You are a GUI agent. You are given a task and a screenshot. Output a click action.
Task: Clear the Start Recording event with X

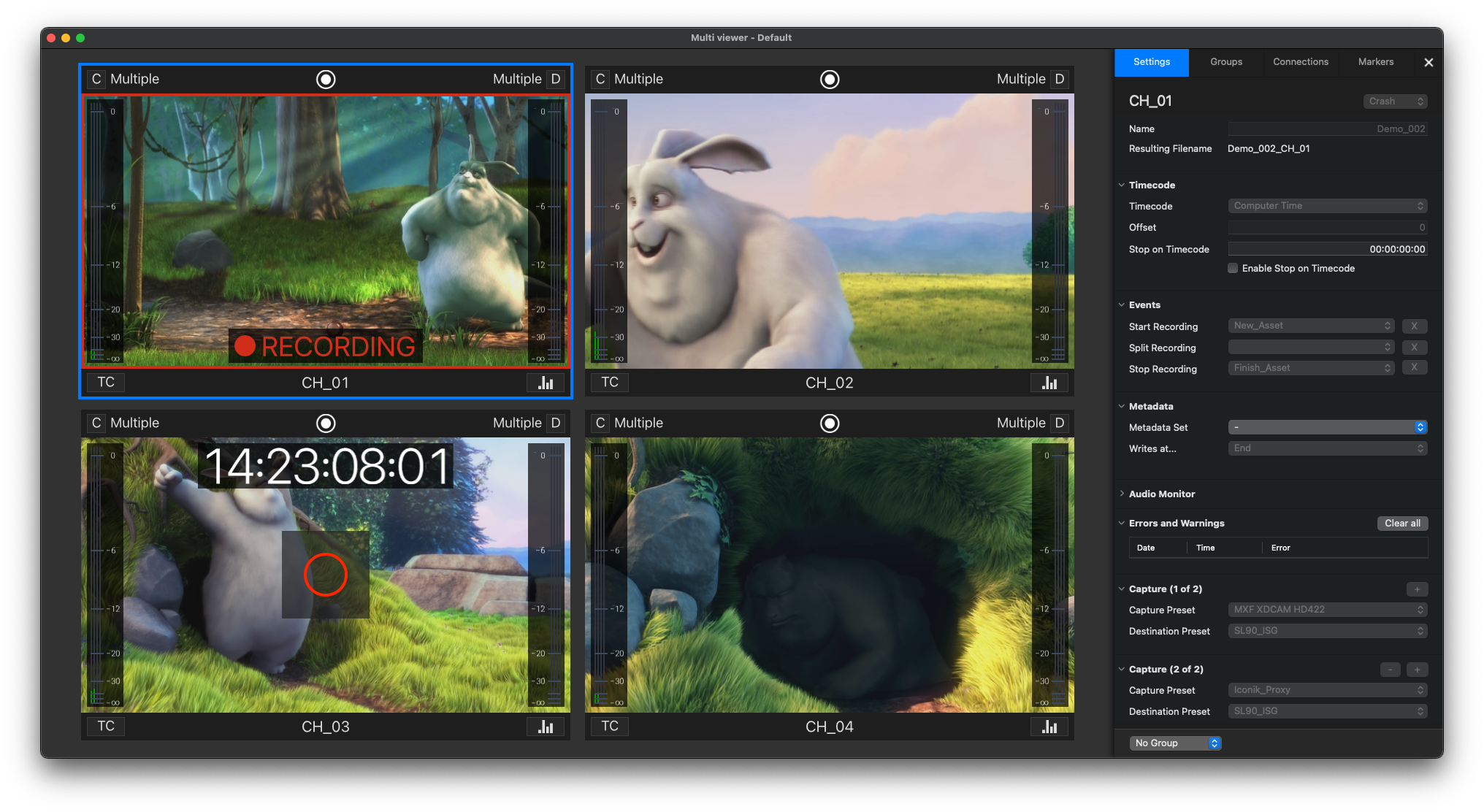pyautogui.click(x=1415, y=326)
